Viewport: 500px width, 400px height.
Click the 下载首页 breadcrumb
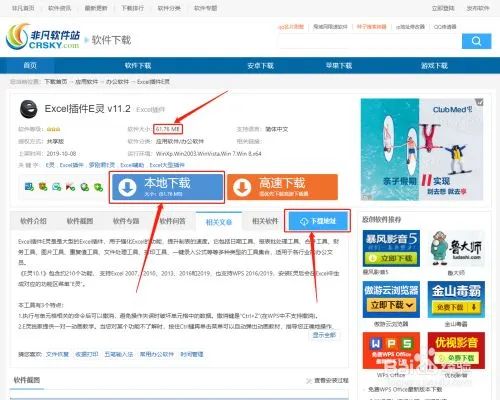56,81
